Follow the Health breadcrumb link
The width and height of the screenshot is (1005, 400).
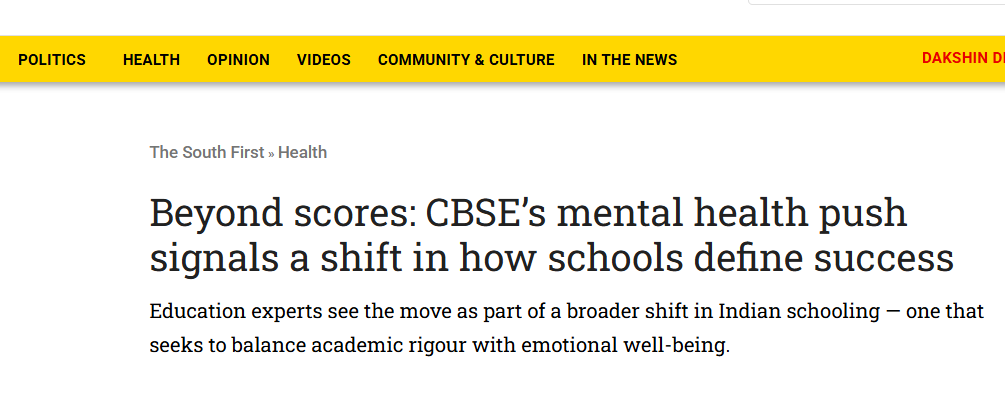(302, 152)
